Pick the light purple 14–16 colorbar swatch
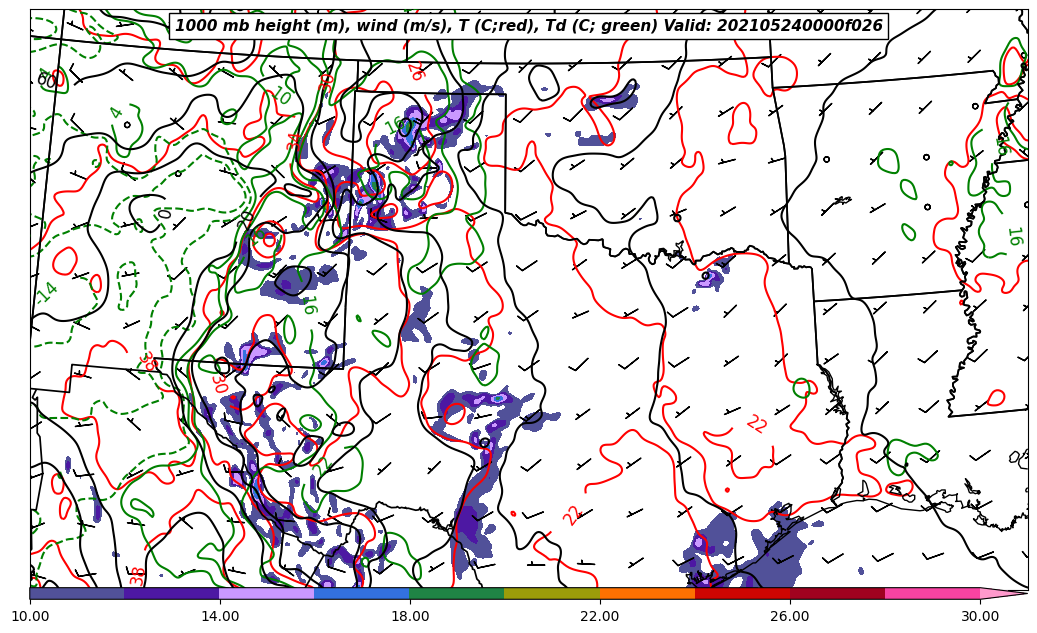 (267, 593)
